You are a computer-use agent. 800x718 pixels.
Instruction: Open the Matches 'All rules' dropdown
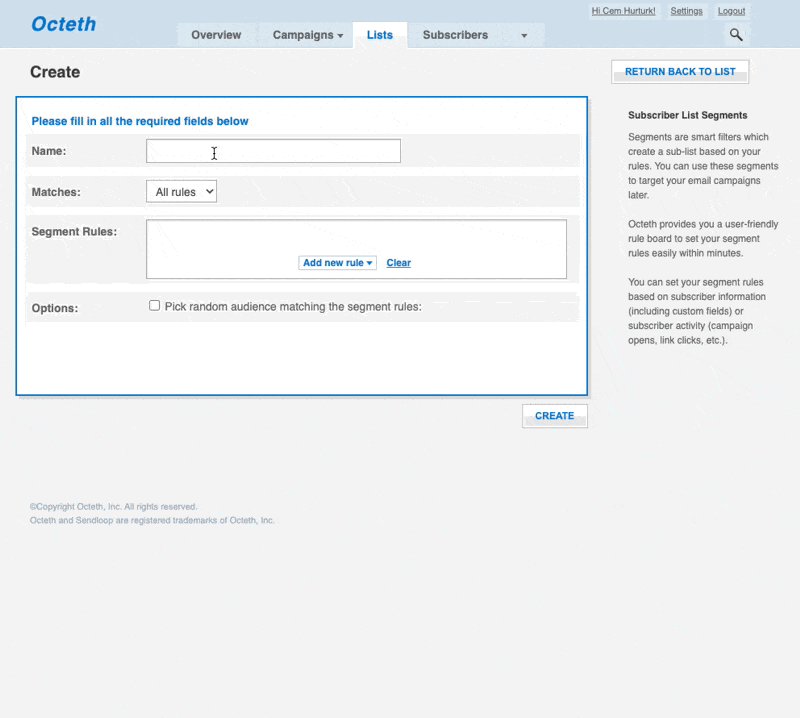(182, 191)
